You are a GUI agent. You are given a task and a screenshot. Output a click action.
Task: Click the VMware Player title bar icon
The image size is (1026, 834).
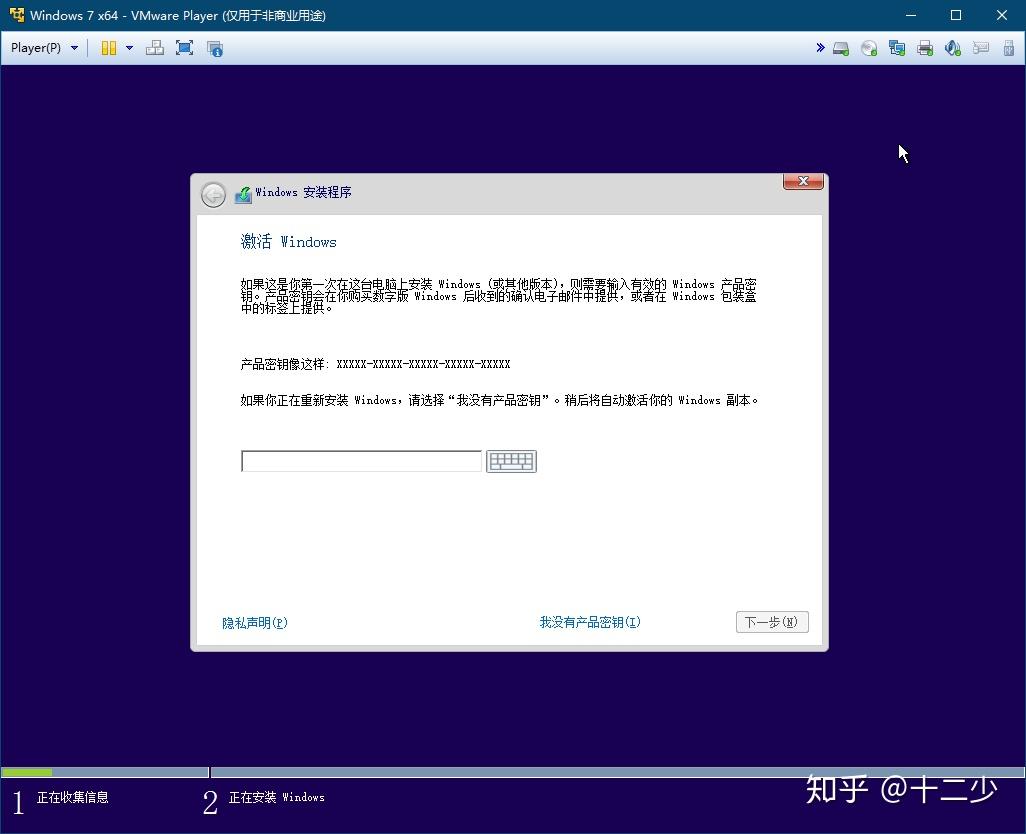pos(16,14)
